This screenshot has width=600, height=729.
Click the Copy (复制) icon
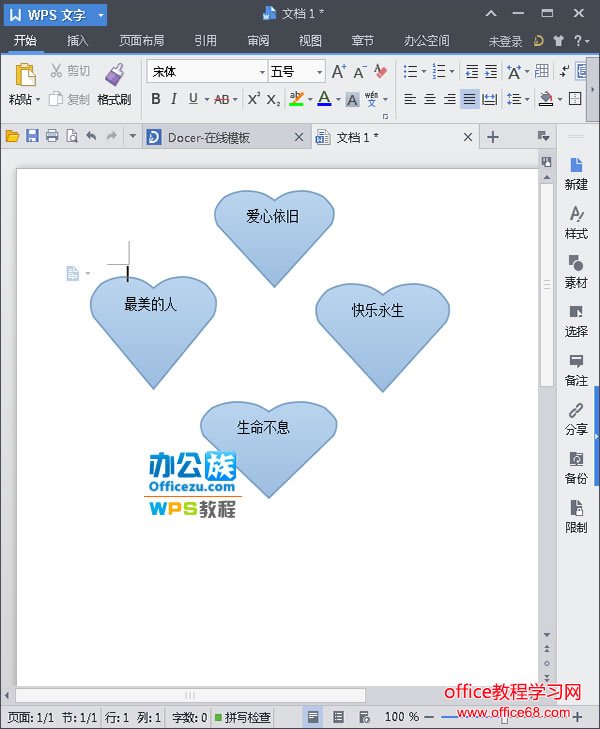pyautogui.click(x=56, y=99)
